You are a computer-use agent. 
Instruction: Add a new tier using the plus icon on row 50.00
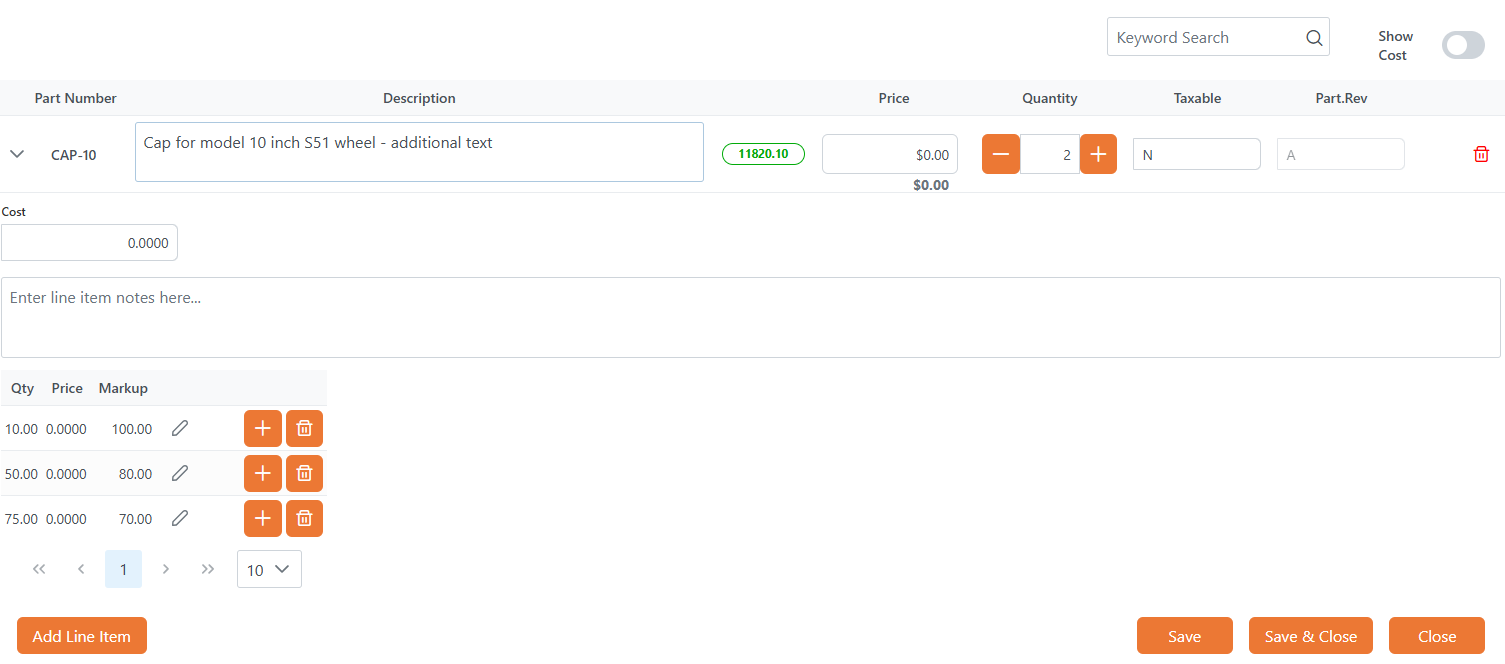tap(262, 473)
